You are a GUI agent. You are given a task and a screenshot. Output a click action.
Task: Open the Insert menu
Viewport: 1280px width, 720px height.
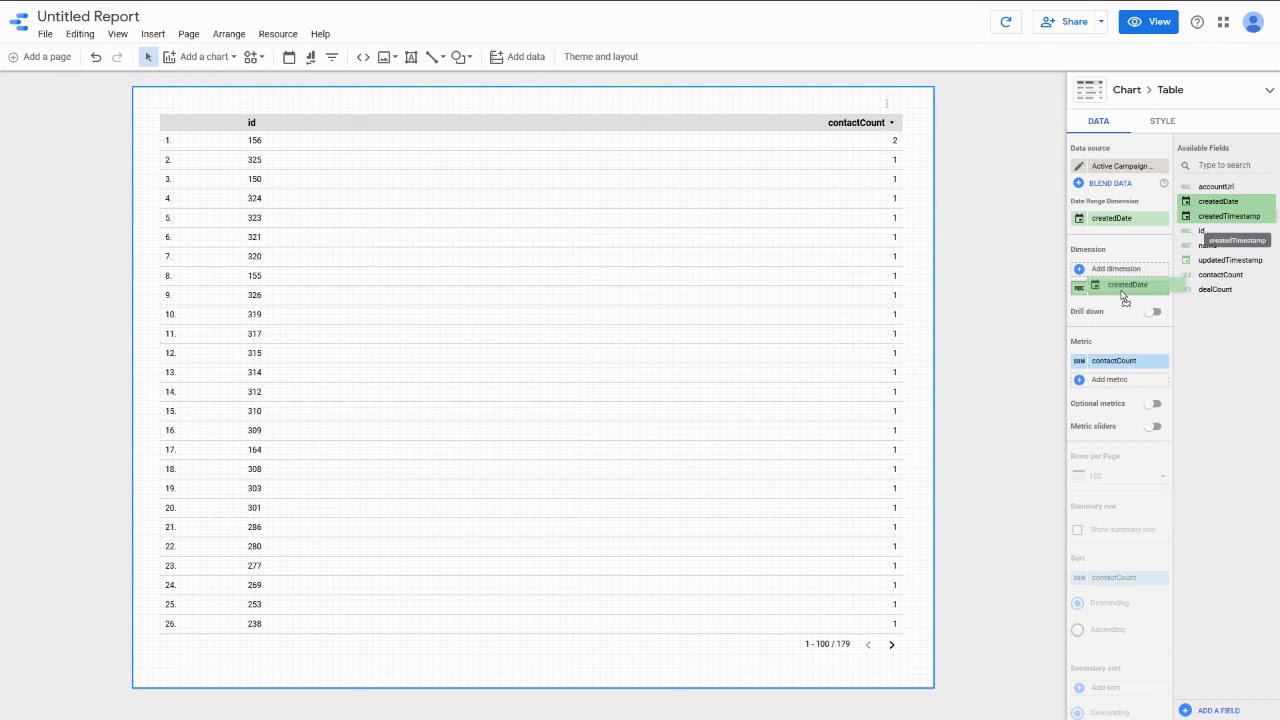(153, 34)
